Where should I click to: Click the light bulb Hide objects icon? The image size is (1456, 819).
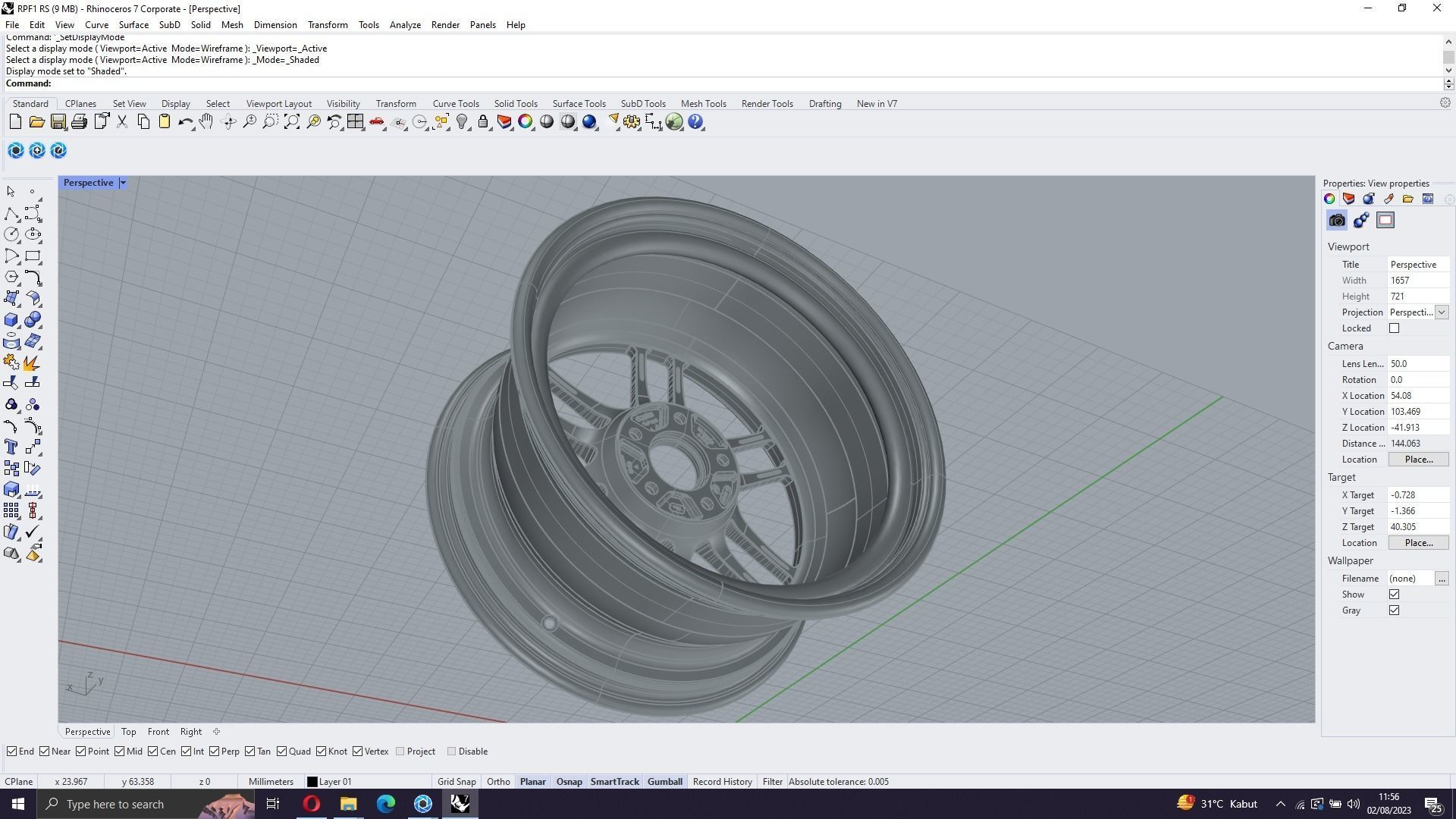462,122
